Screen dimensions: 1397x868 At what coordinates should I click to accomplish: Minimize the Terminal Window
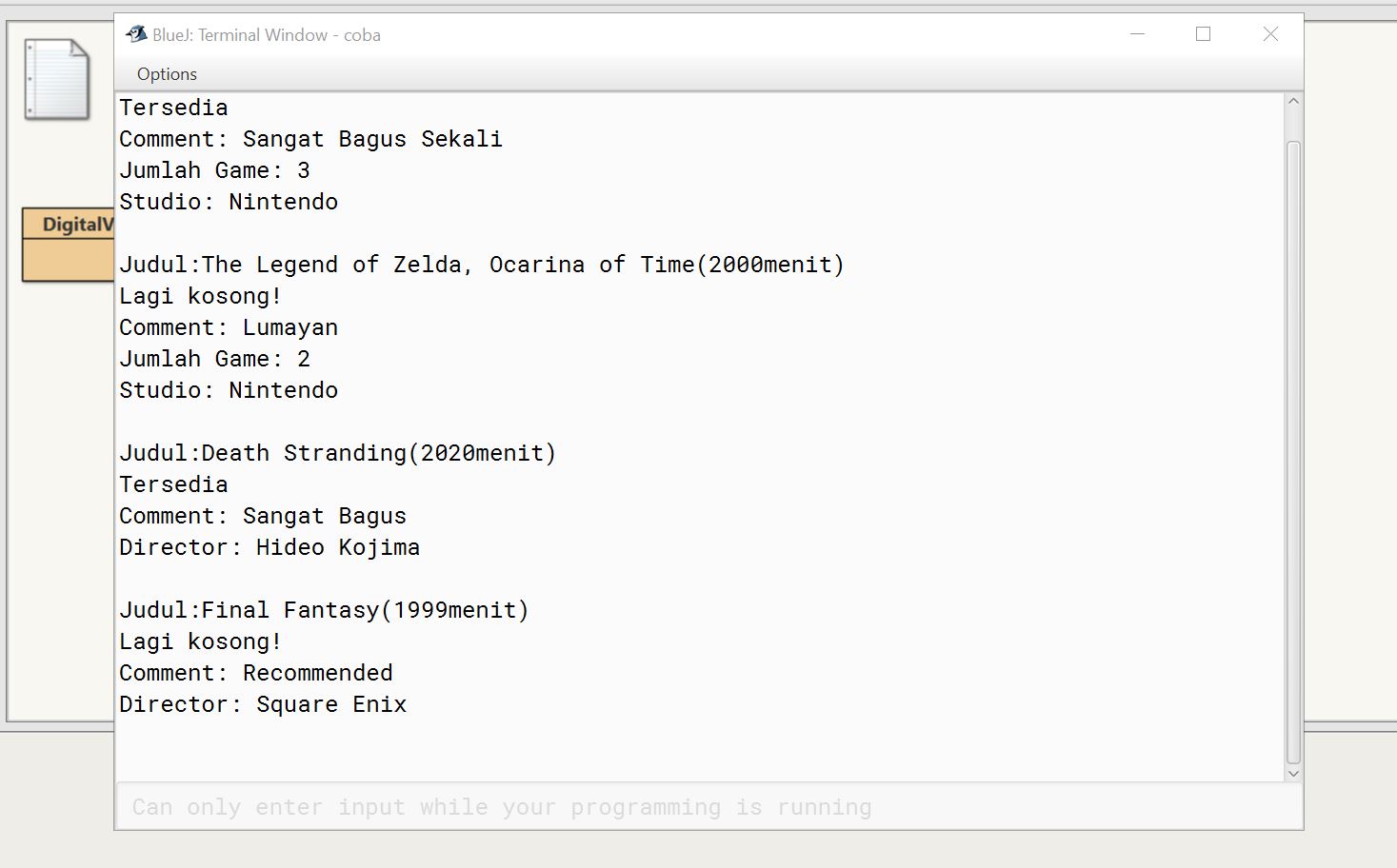(1137, 34)
